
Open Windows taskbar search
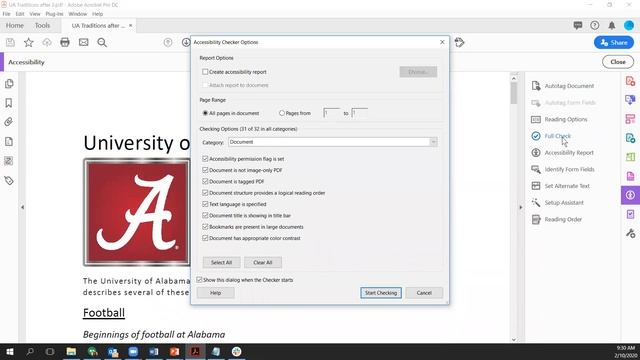point(30,351)
